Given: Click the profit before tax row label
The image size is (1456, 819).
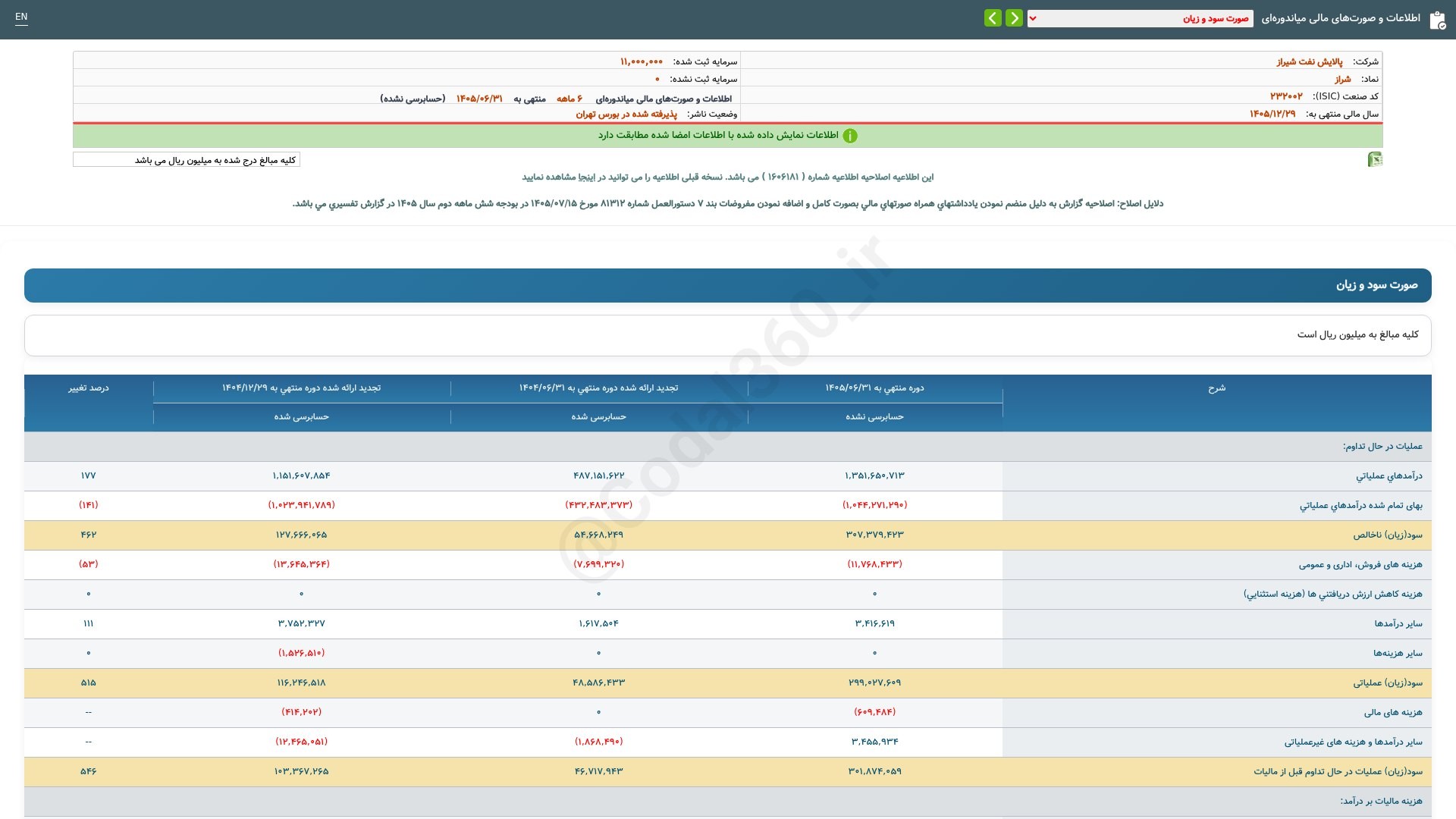Looking at the screenshot, I should coord(1338,771).
